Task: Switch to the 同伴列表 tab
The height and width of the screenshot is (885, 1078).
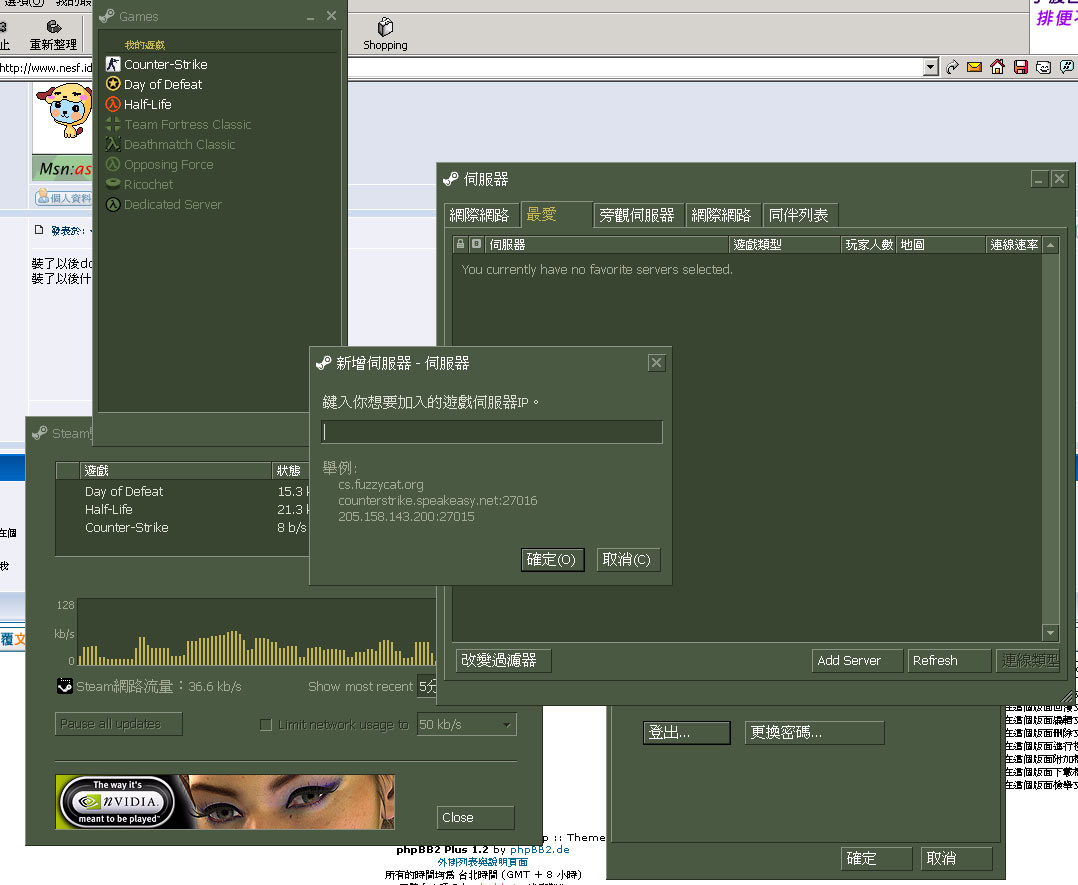Action: click(799, 215)
